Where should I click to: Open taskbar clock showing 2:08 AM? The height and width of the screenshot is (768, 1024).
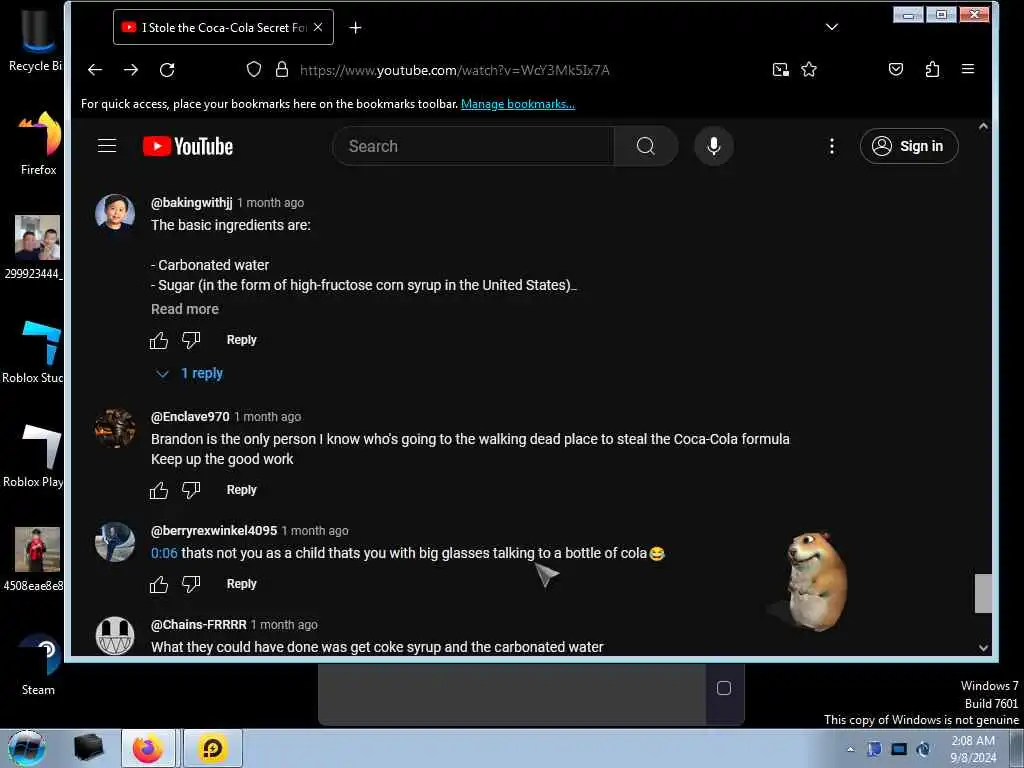(x=973, y=749)
